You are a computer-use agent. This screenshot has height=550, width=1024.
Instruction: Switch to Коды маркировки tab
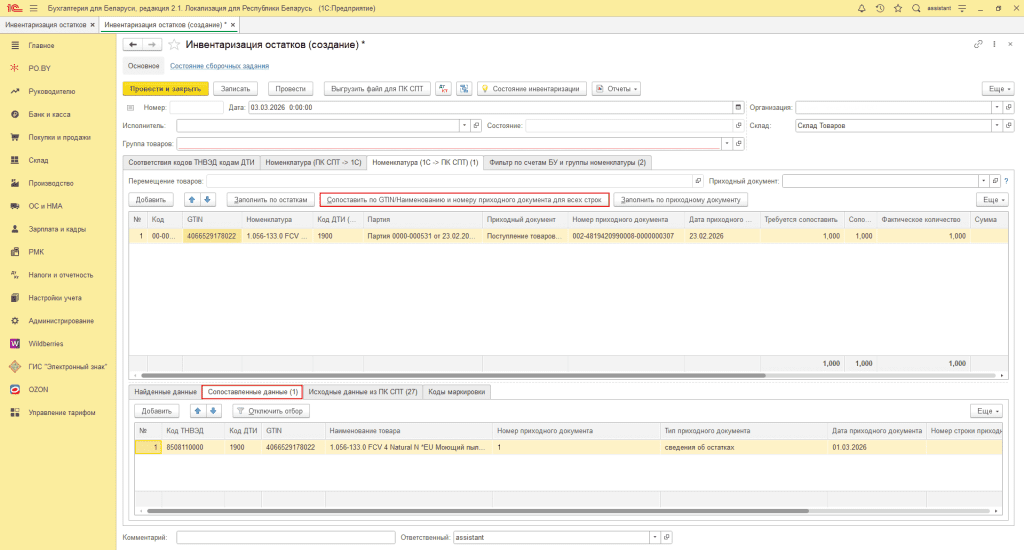[x=456, y=392]
